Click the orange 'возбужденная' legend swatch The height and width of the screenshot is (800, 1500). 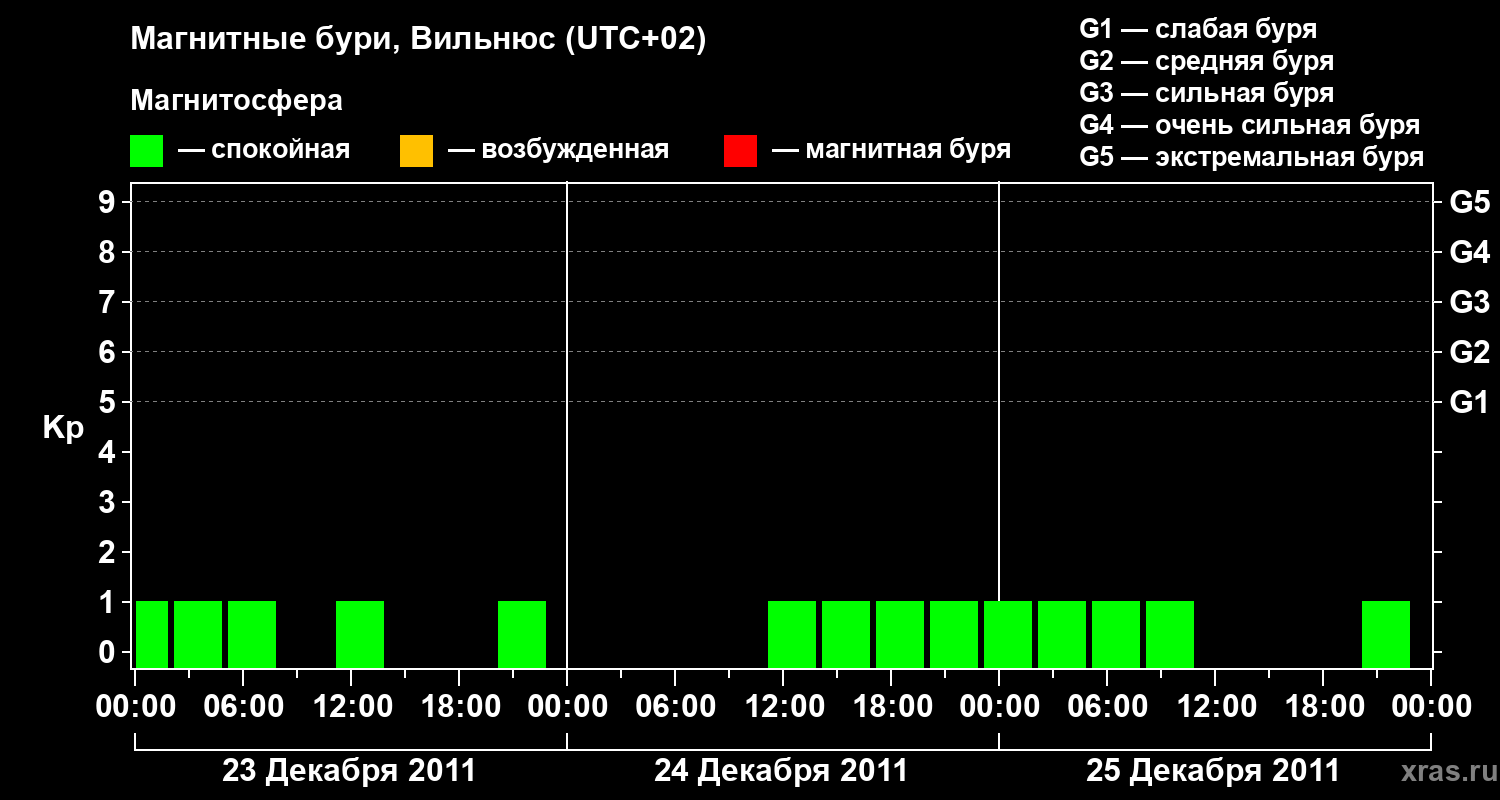416,150
